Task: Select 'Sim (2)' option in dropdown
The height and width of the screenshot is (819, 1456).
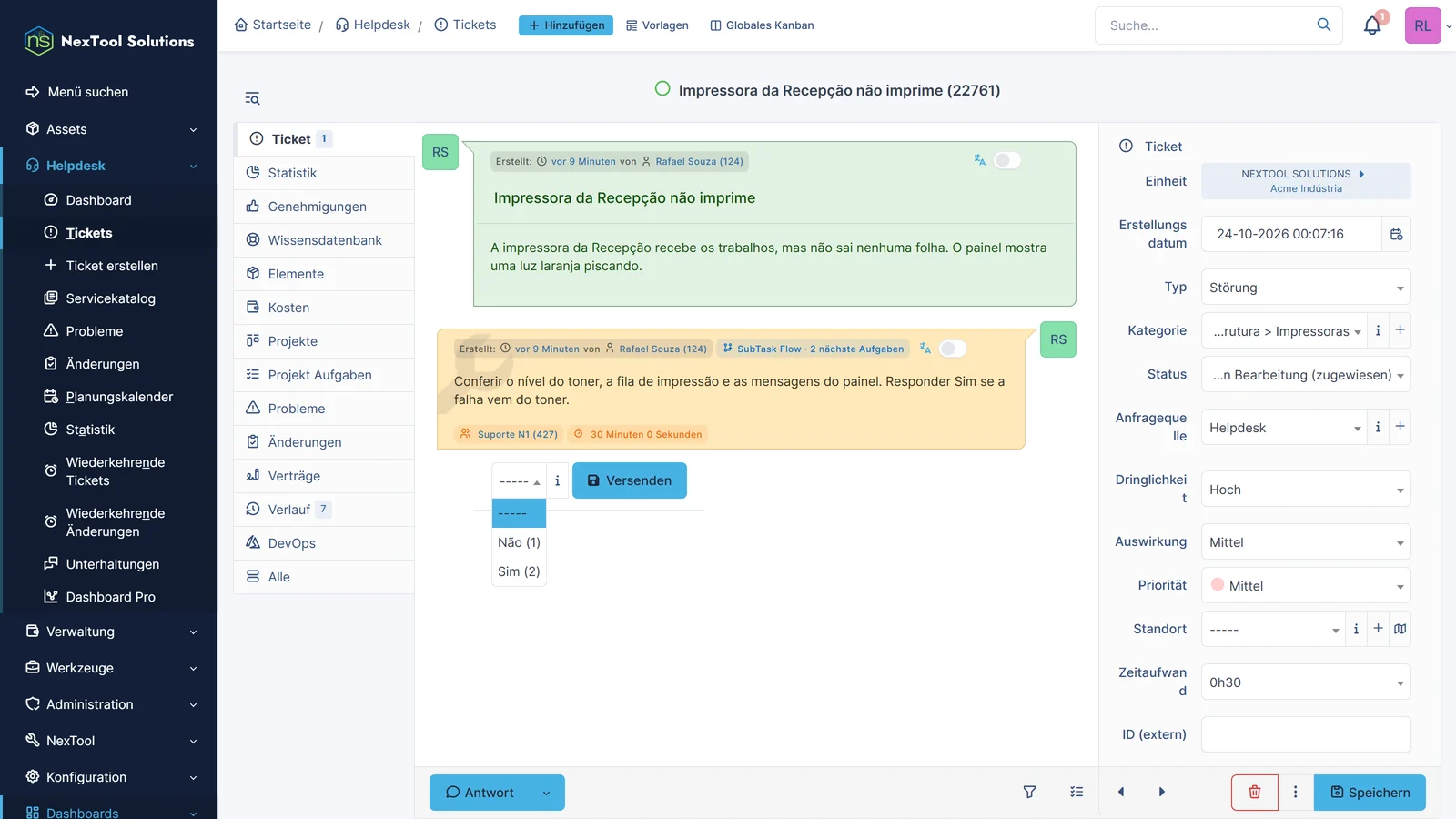Action: pos(519,571)
